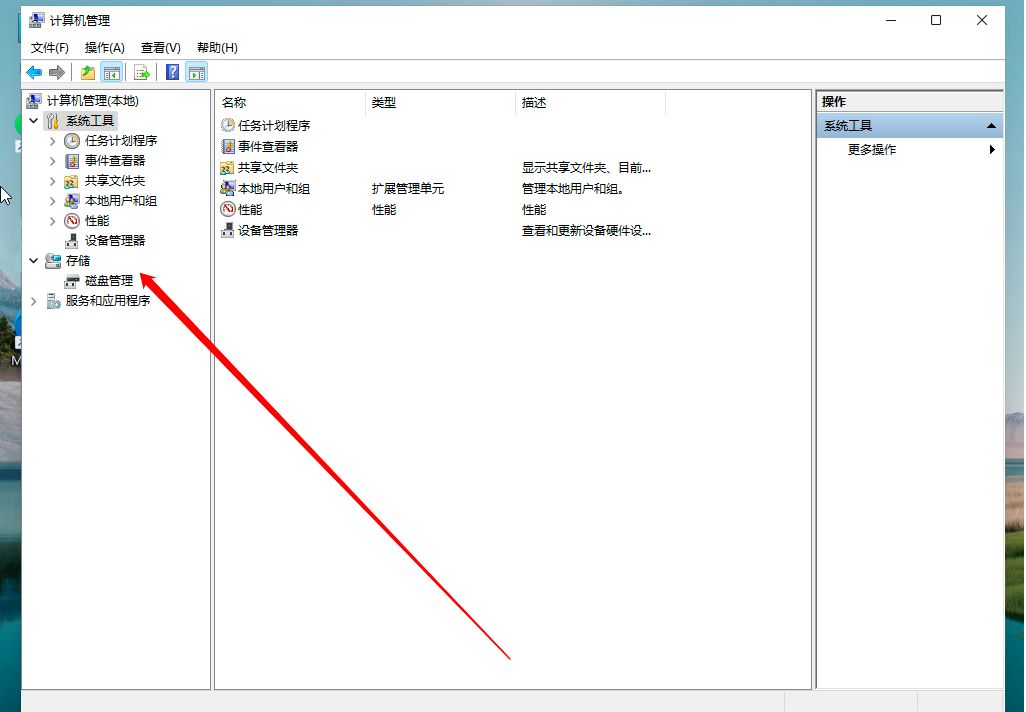The height and width of the screenshot is (712, 1026).
Task: Click the 系统工具 tools icon in tree
Action: [x=52, y=121]
